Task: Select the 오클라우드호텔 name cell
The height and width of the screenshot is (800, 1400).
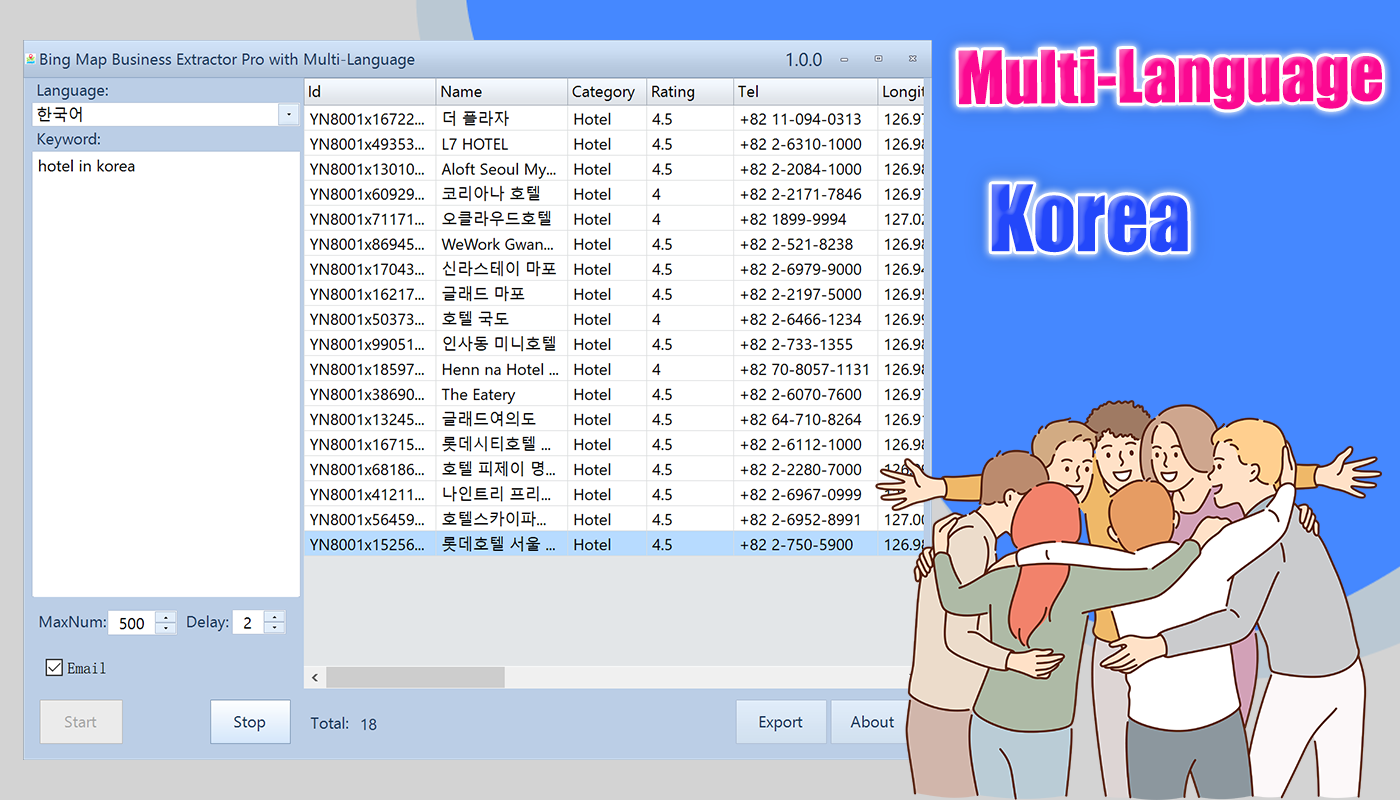Action: pos(502,219)
